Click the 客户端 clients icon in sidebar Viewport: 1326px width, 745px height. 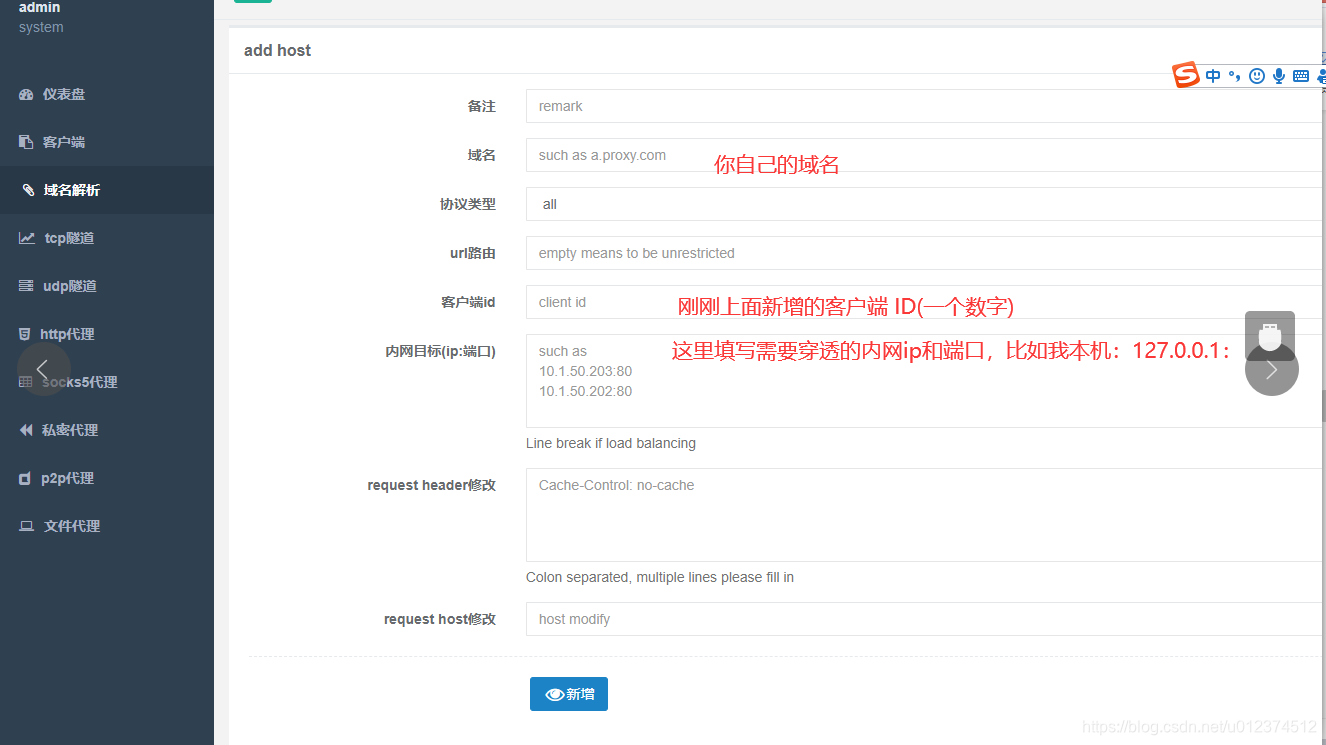coord(26,142)
